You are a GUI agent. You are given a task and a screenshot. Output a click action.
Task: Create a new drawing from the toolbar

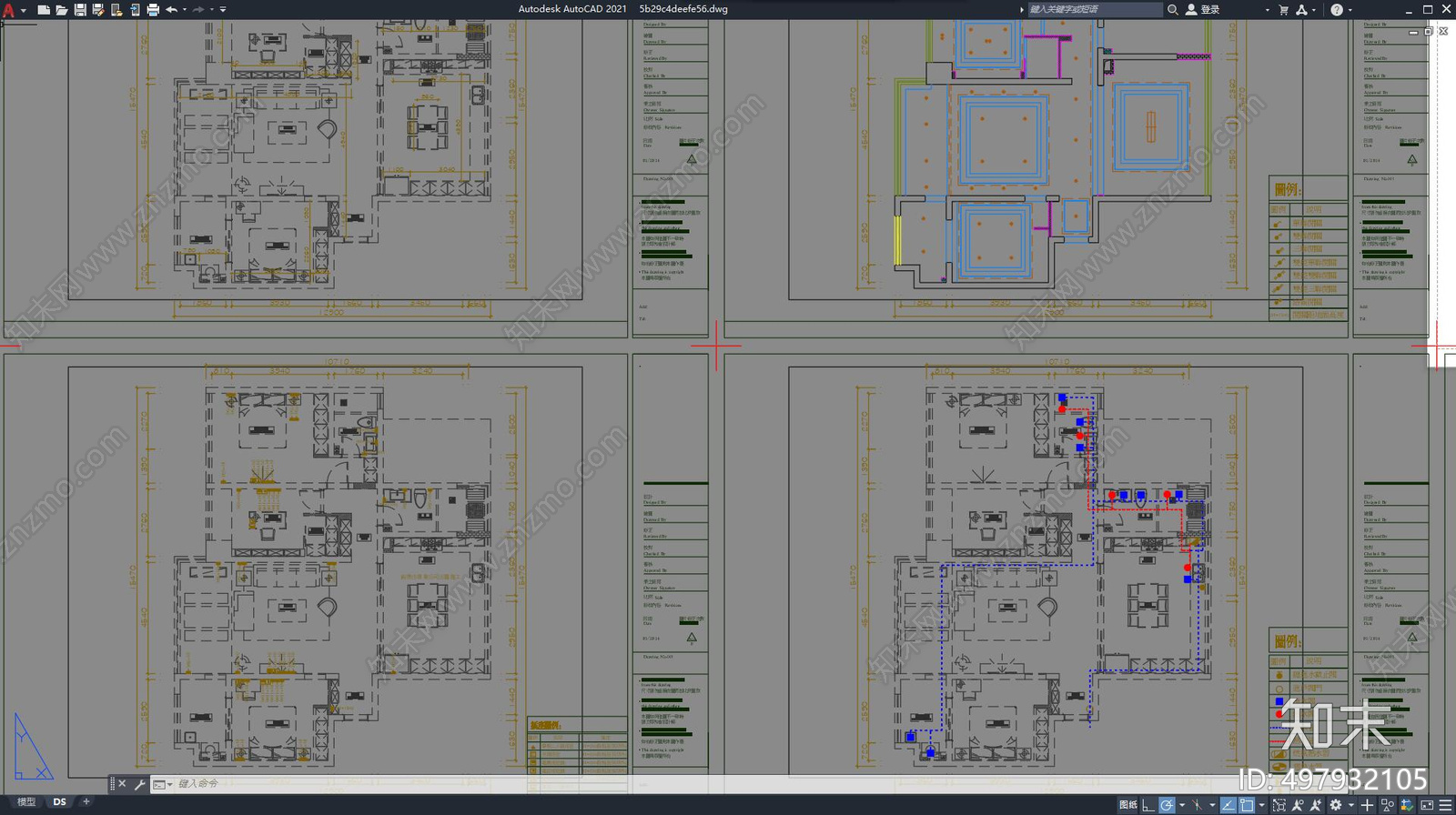pos(43,10)
